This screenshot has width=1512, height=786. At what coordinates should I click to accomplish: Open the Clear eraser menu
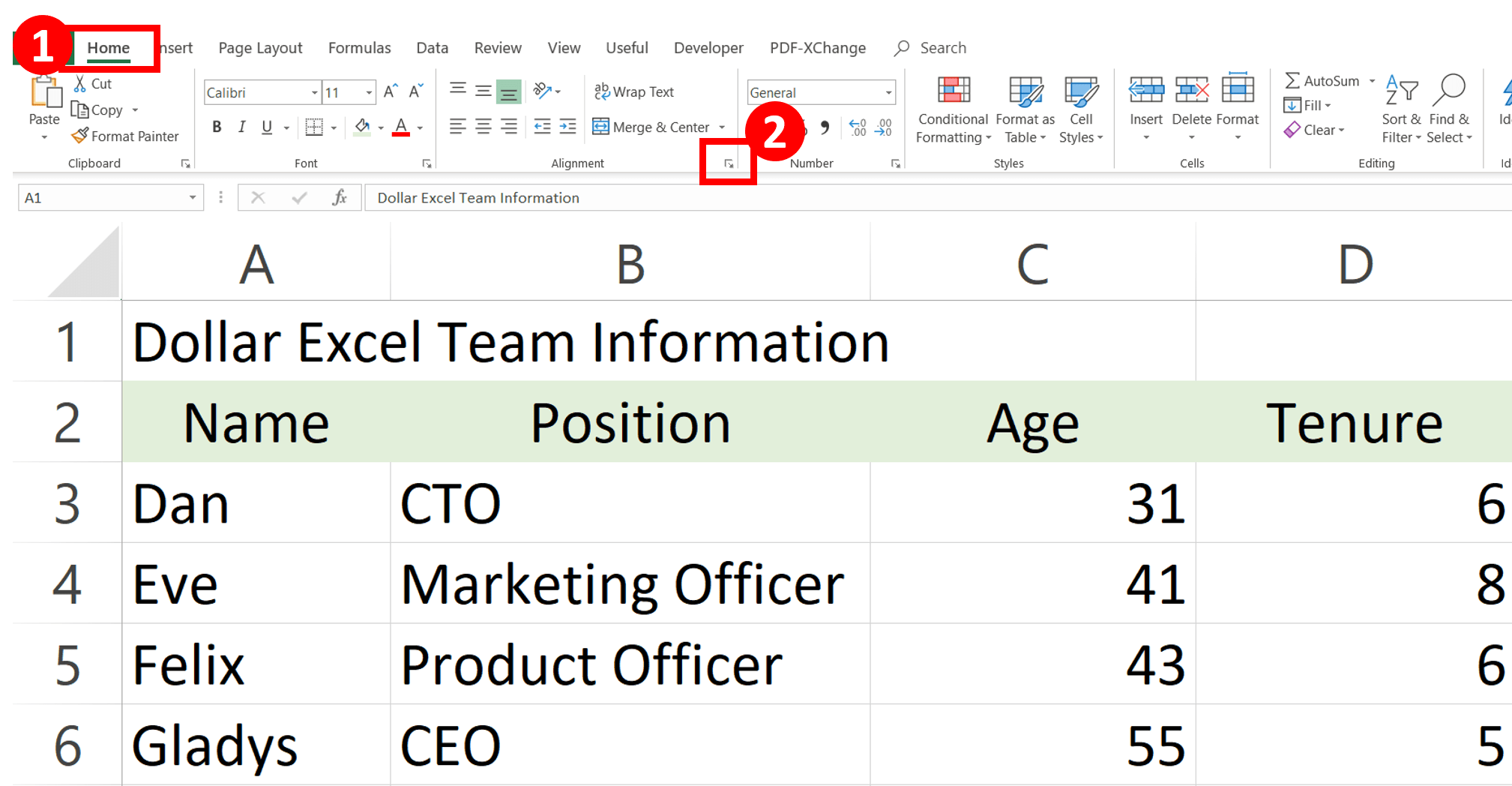pos(1315,130)
